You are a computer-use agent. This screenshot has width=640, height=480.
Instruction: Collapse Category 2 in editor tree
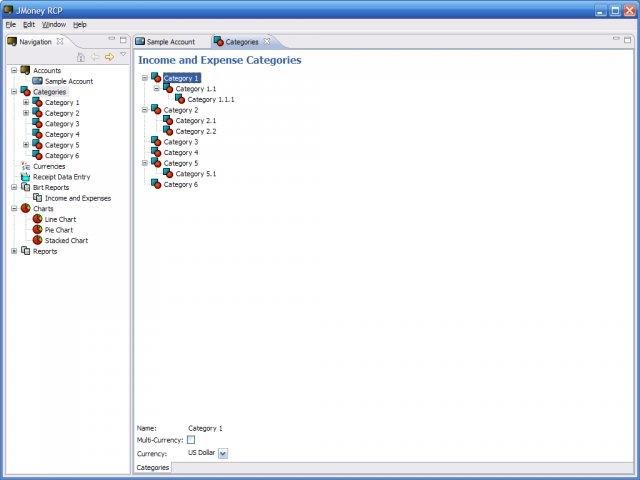tap(144, 109)
